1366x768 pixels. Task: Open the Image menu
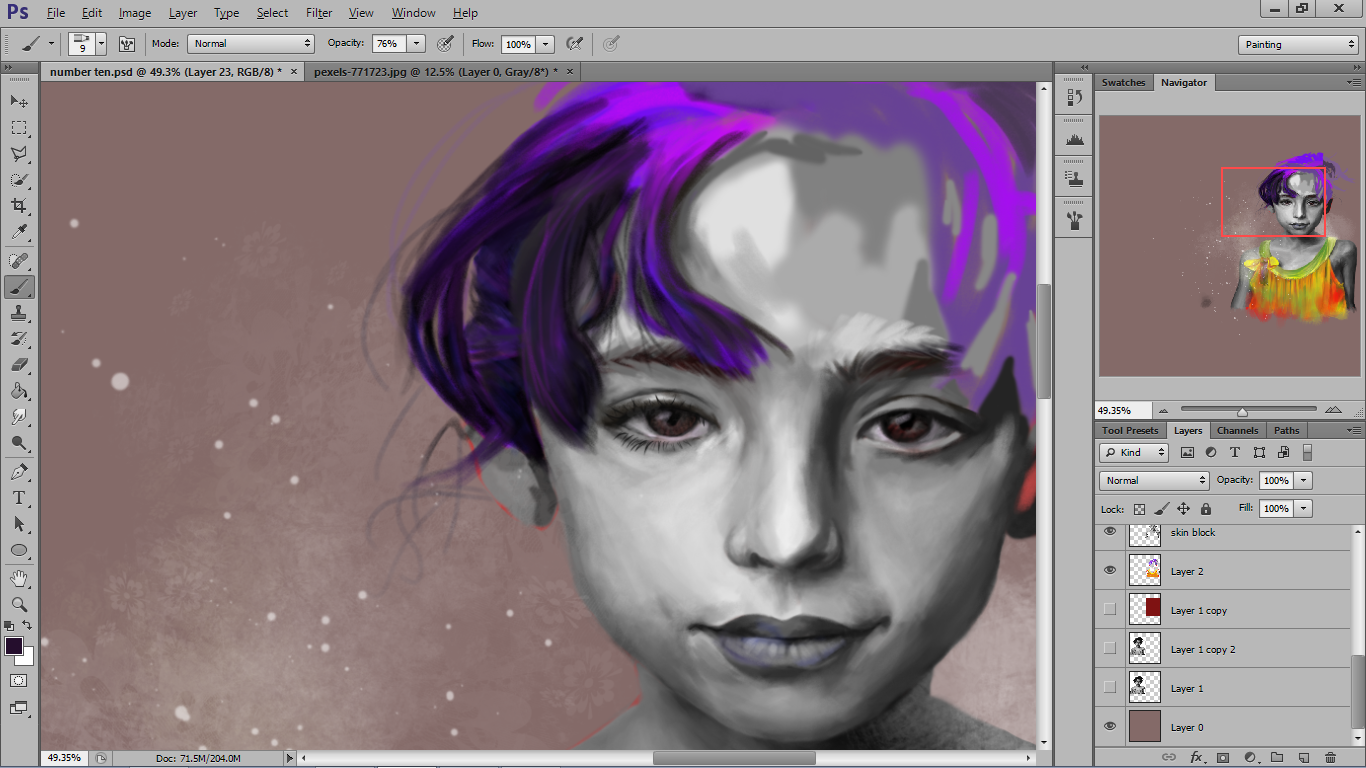135,13
